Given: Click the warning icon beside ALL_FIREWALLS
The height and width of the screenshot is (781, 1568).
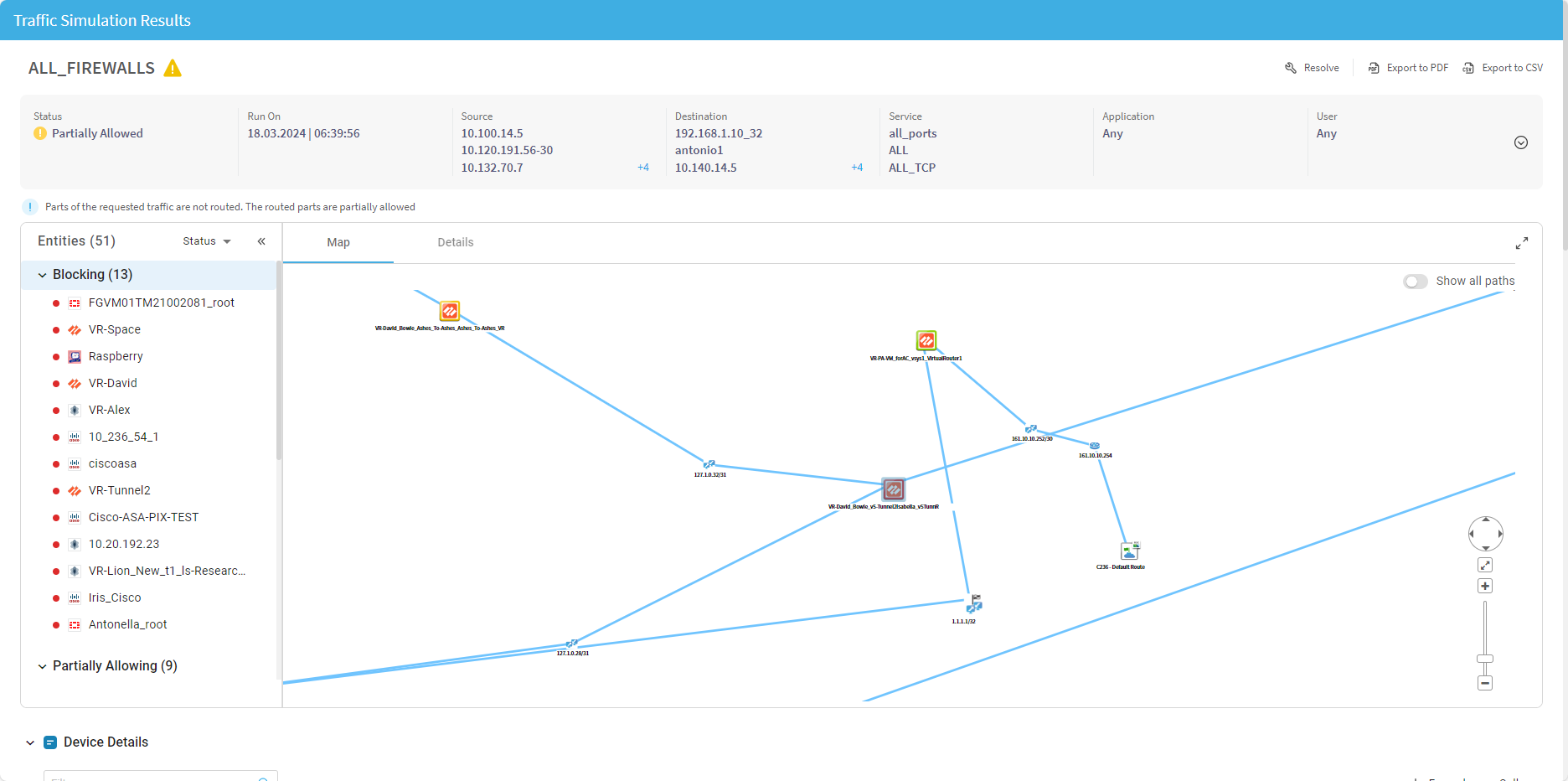Looking at the screenshot, I should click(173, 69).
